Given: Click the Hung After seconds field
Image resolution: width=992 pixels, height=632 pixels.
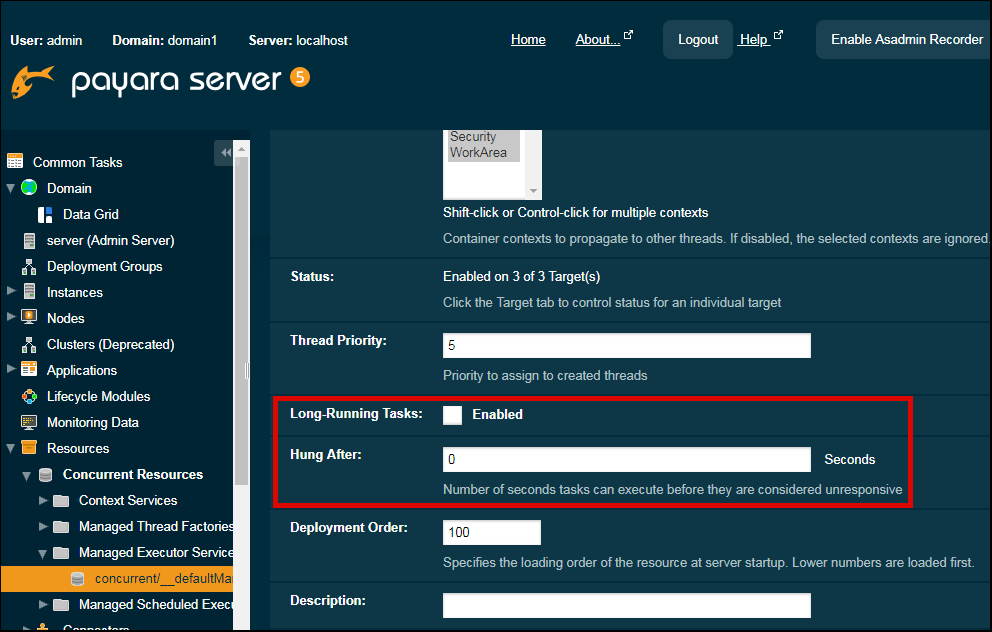Looking at the screenshot, I should [x=626, y=460].
